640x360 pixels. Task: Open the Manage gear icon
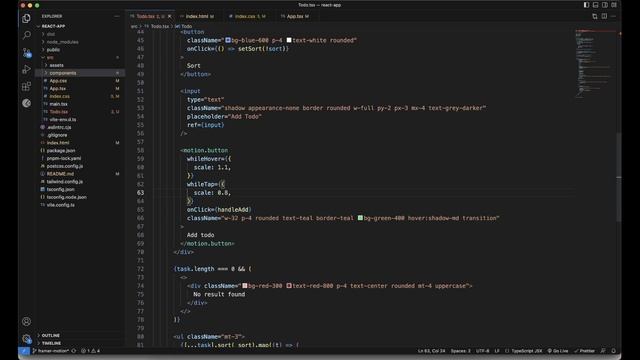click(27, 338)
